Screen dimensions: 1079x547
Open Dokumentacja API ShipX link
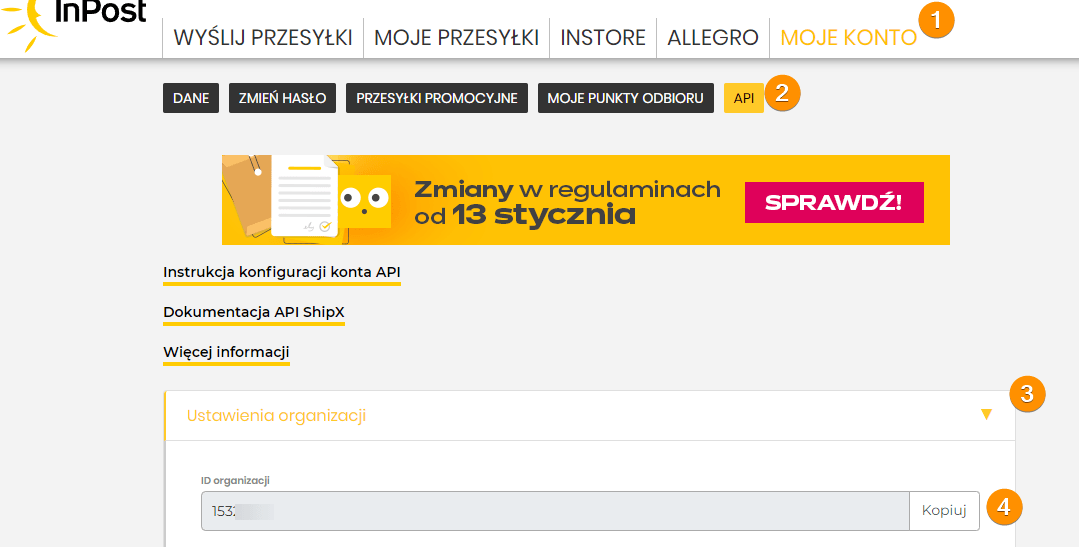click(x=253, y=312)
